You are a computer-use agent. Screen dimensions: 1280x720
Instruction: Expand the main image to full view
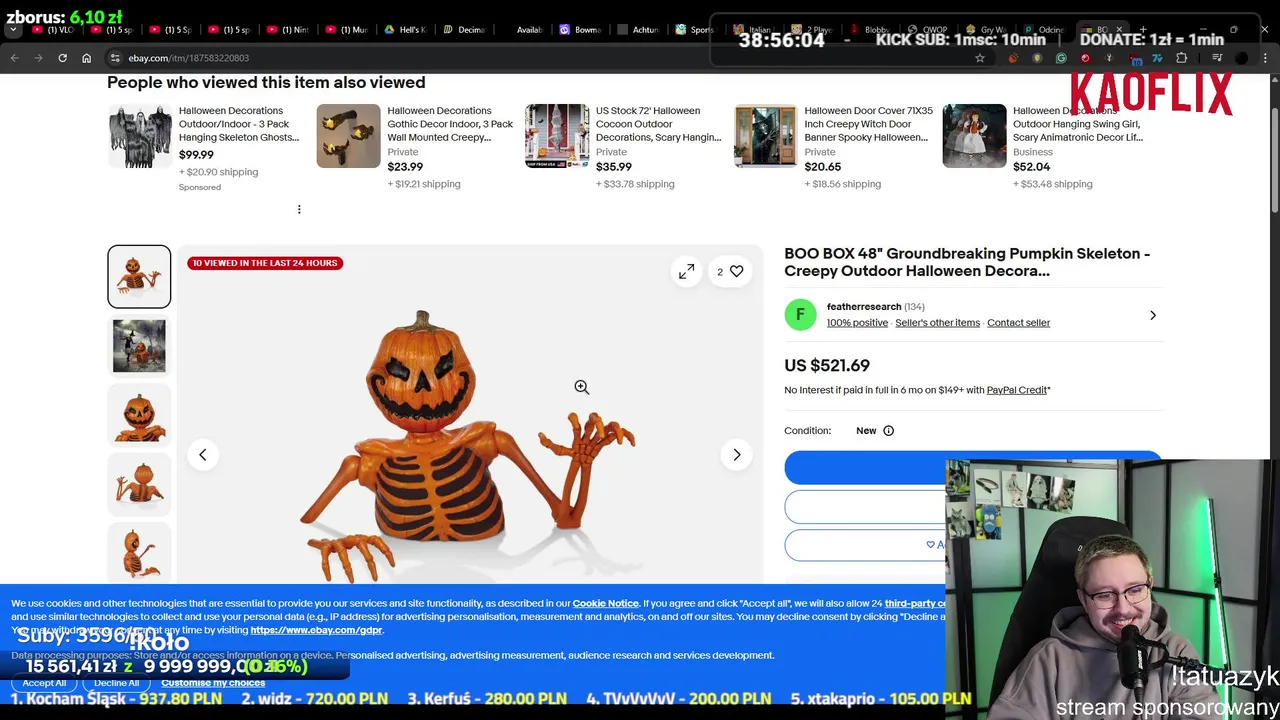click(686, 271)
